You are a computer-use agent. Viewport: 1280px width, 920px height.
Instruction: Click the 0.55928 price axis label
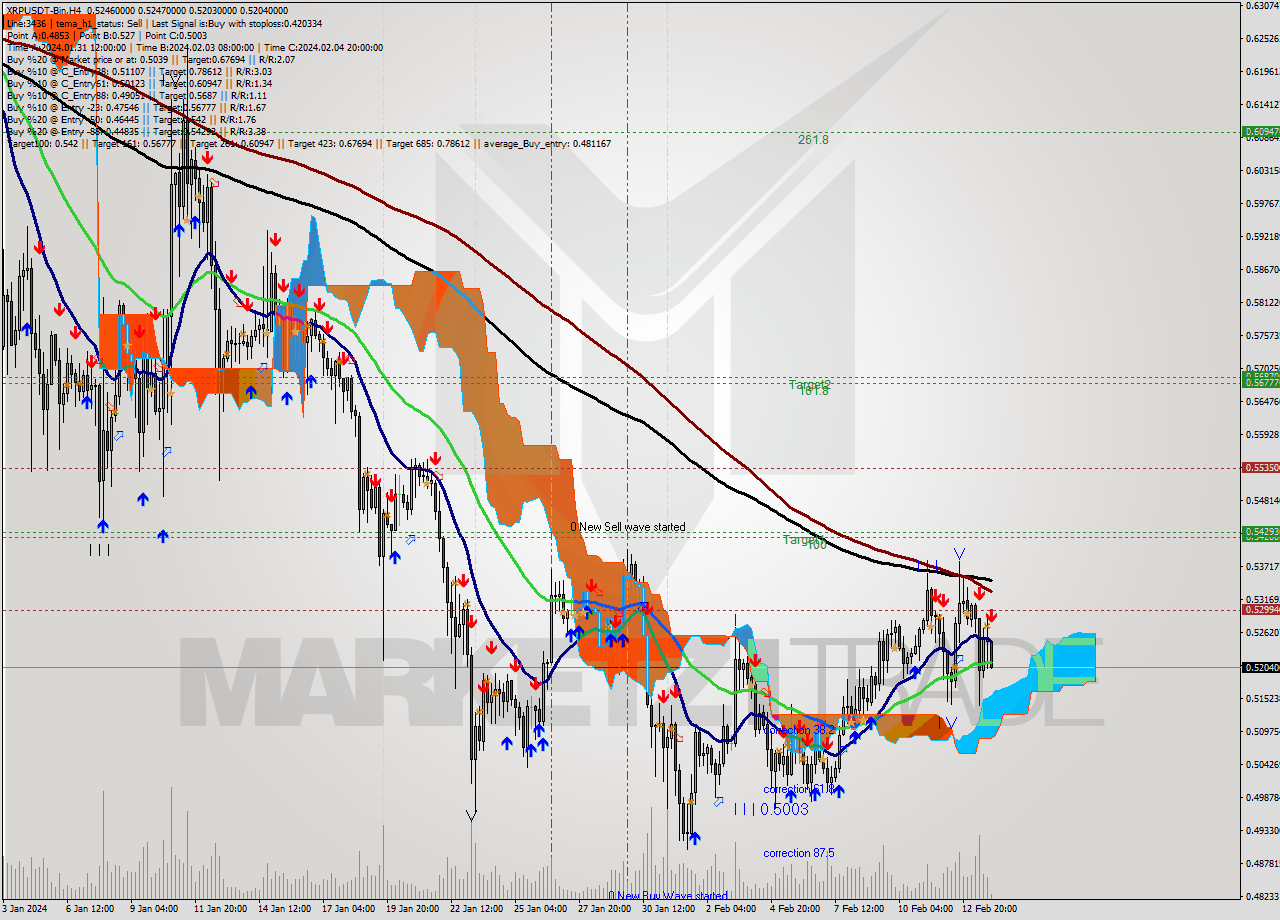point(1262,434)
